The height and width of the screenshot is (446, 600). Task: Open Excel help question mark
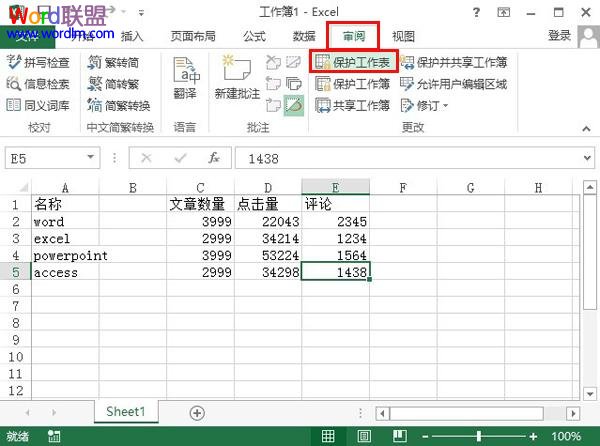476,13
